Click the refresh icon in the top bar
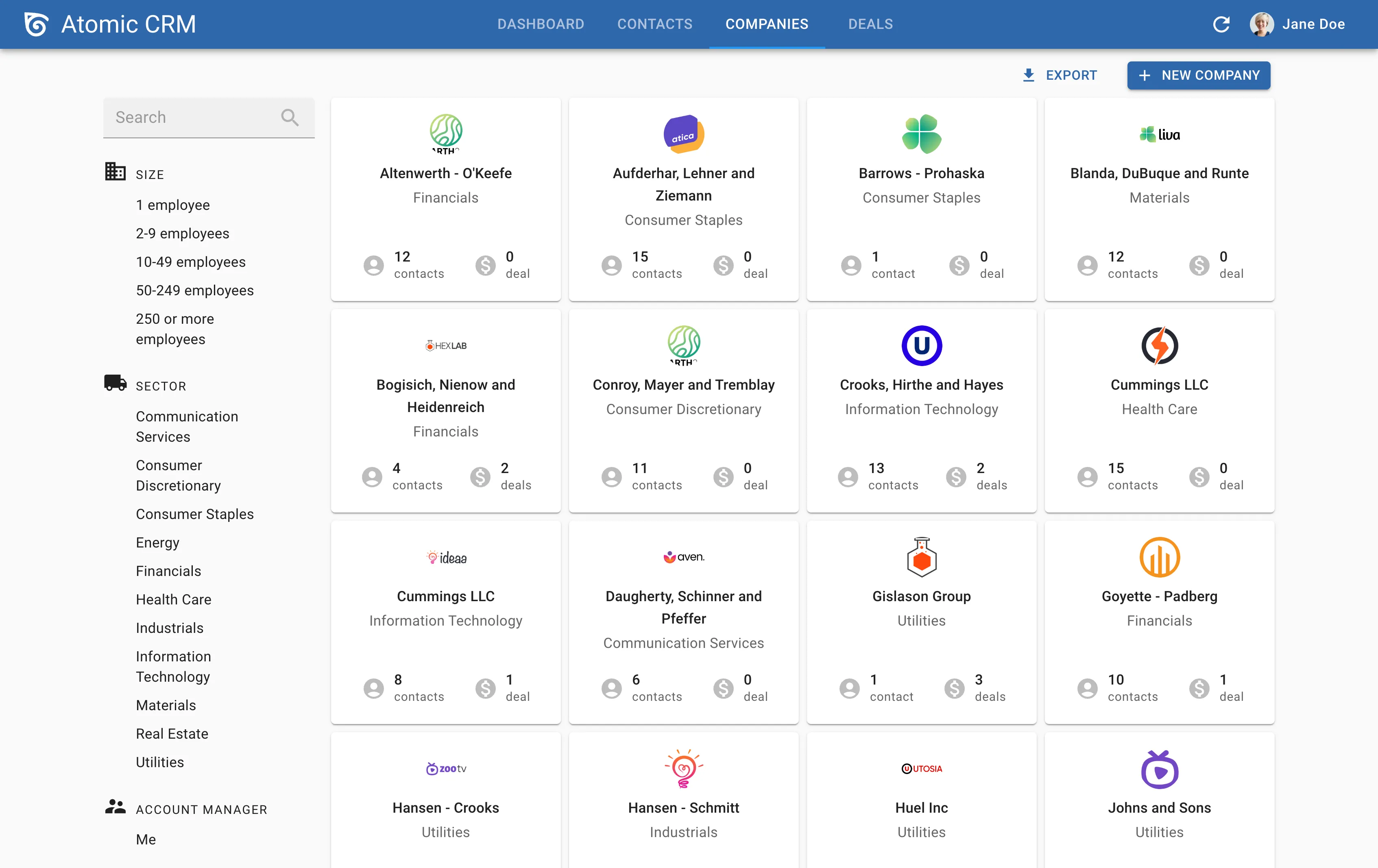The image size is (1378, 868). [1222, 24]
